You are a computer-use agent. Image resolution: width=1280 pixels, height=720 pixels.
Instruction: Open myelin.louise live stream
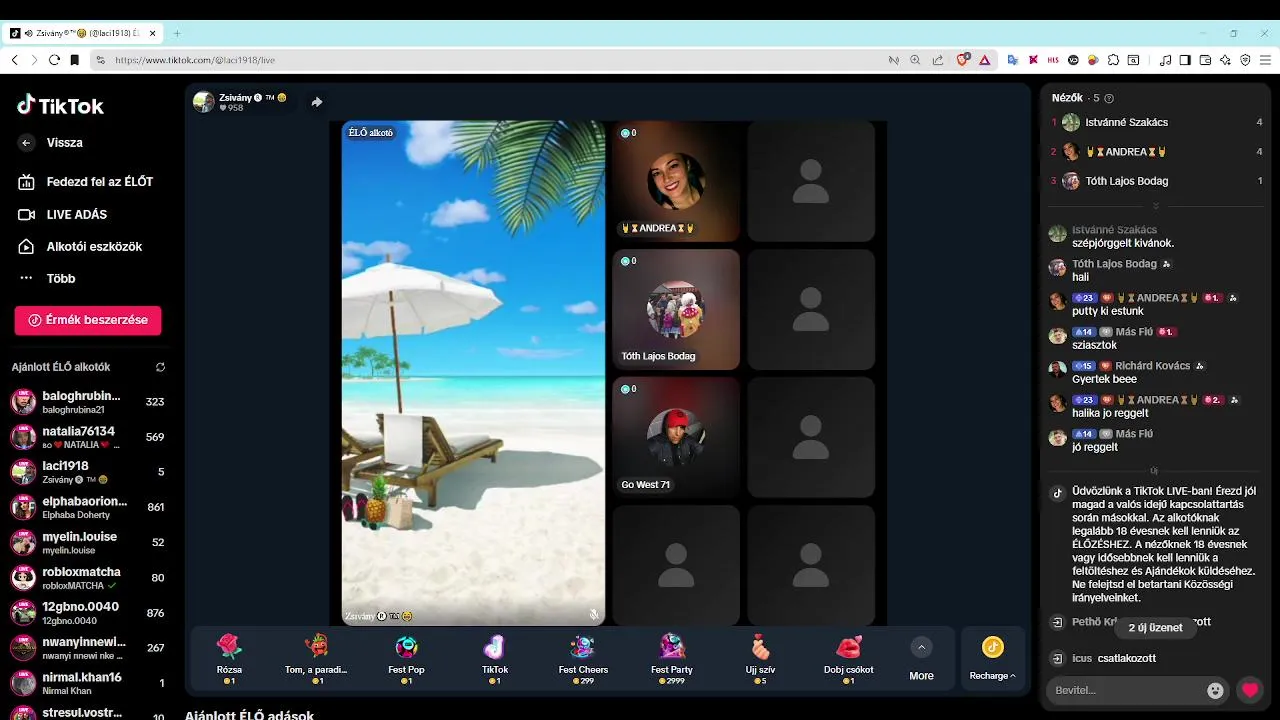88,542
